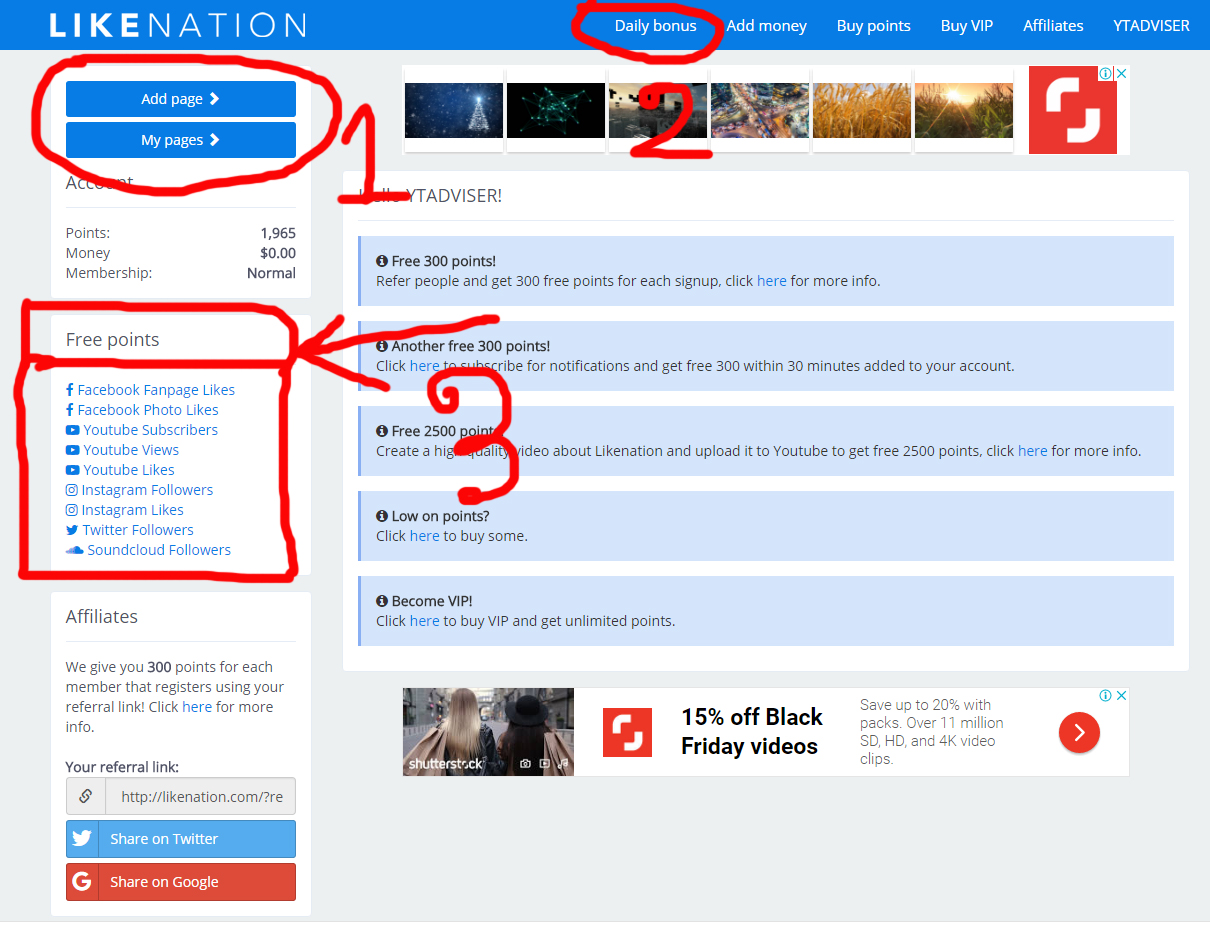
Task: Click the YouTube icon beside Youtube Likes
Action: pos(72,470)
